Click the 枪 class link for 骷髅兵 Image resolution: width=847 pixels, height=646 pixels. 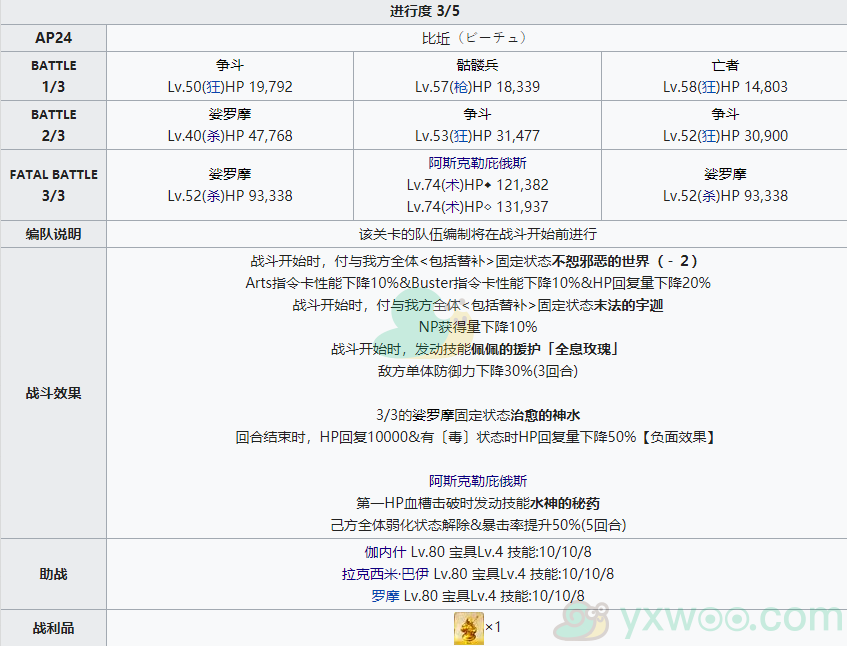coord(460,87)
